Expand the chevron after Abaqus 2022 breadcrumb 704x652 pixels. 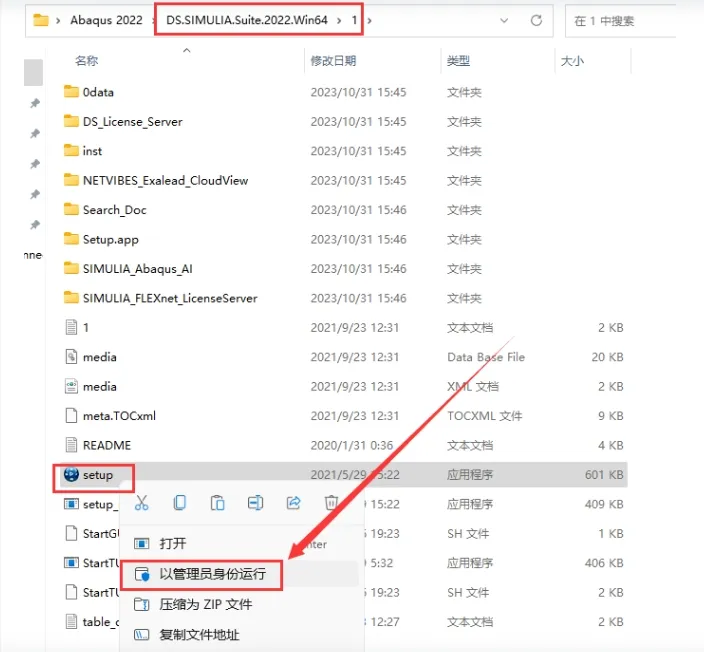pyautogui.click(x=154, y=21)
